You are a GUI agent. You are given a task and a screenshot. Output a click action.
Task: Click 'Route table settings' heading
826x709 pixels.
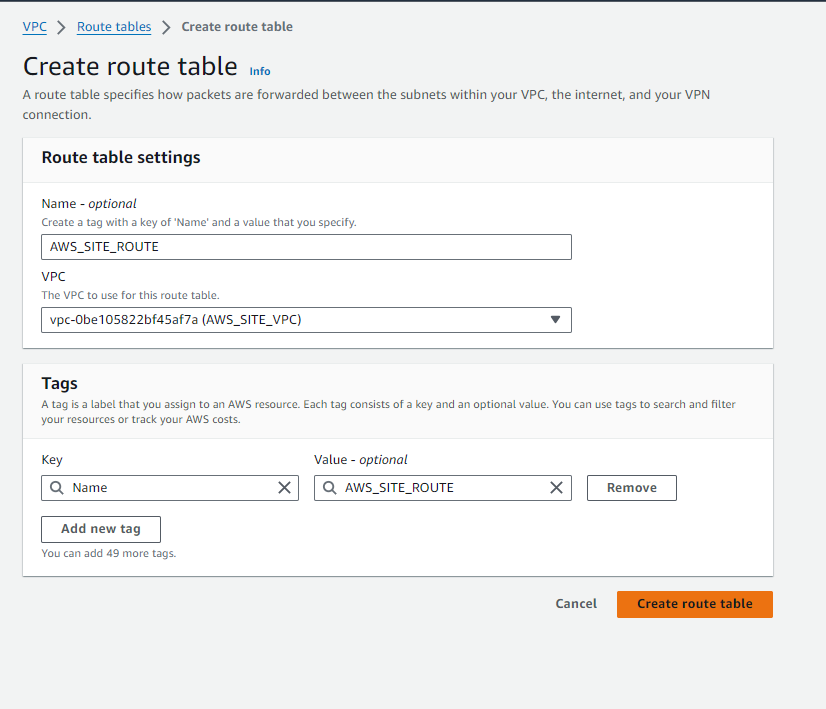click(121, 157)
